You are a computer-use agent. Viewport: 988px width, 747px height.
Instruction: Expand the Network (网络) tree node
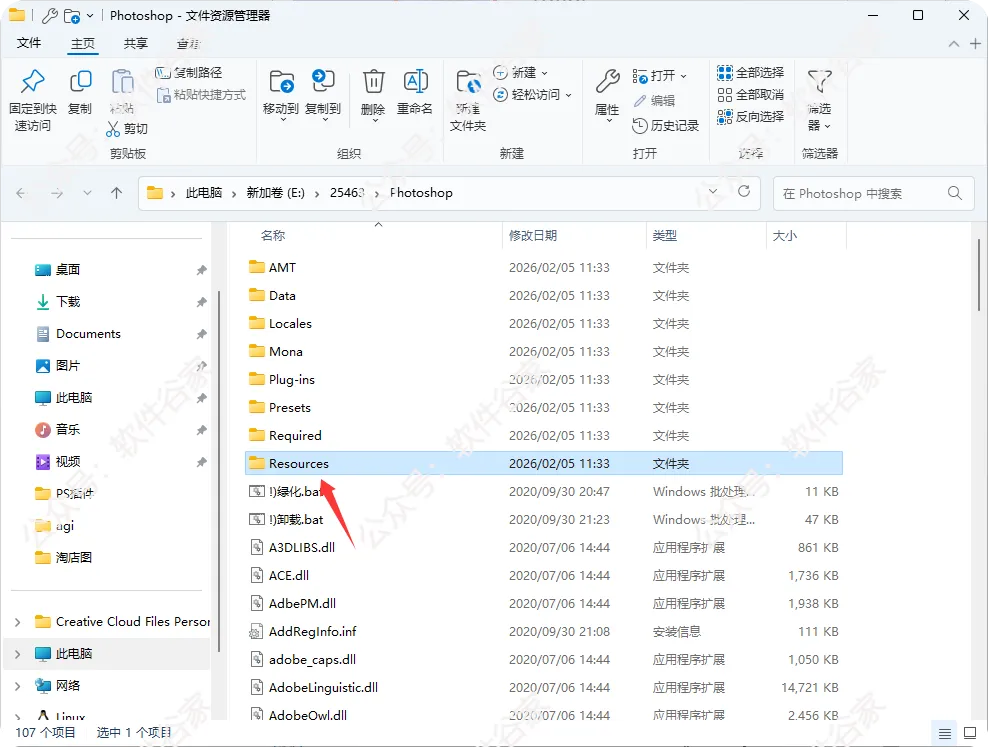pyautogui.click(x=17, y=686)
